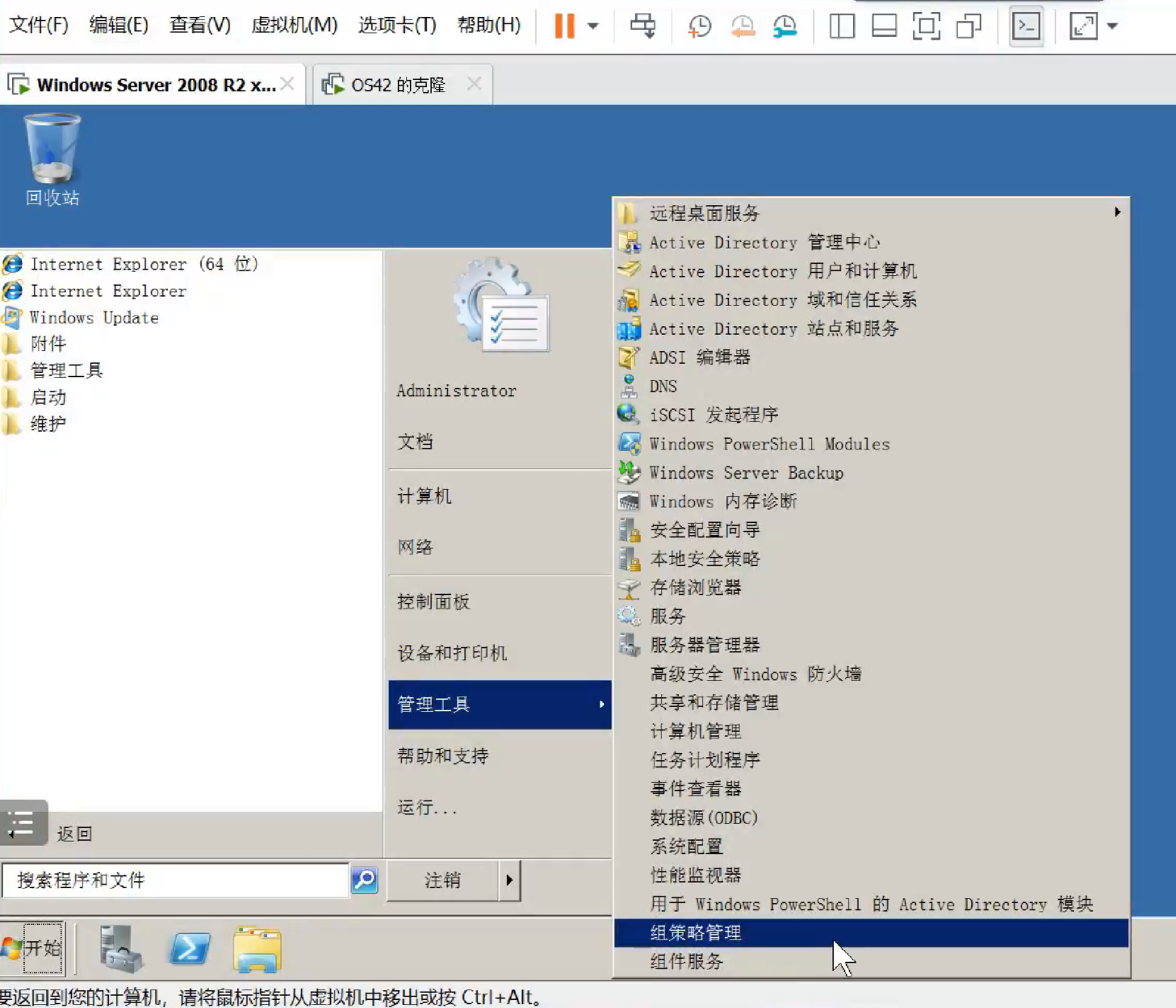Viewport: 1176px width, 1008px height.
Task: Open the dropdown arrow next to pause
Action: (593, 26)
